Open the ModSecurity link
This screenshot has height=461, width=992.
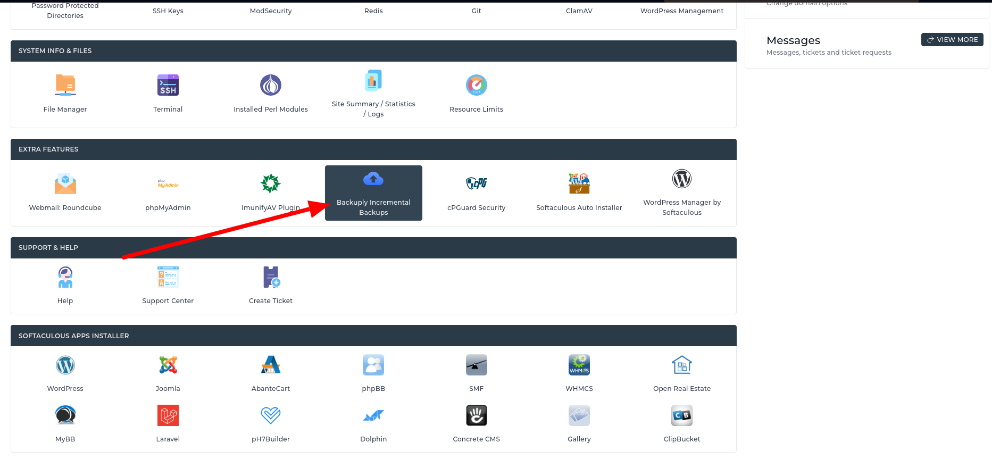pos(271,11)
